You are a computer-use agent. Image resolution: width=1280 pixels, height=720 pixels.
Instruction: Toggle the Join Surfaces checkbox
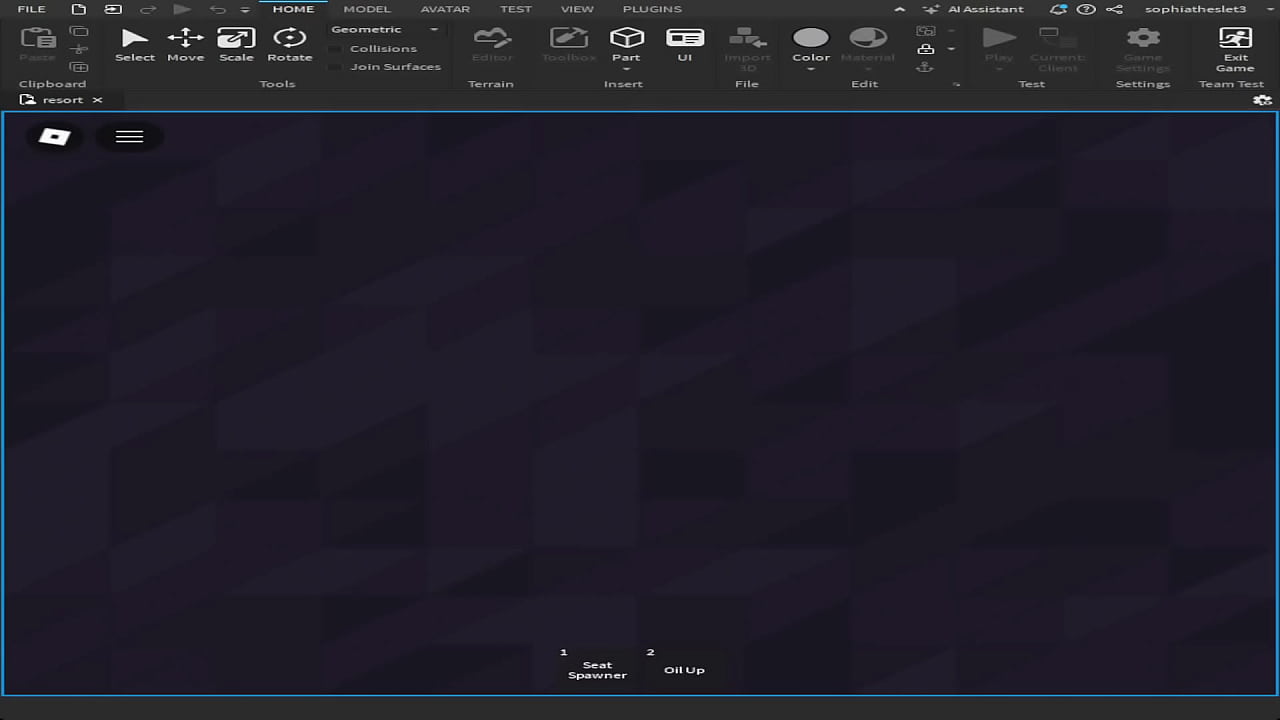point(336,67)
